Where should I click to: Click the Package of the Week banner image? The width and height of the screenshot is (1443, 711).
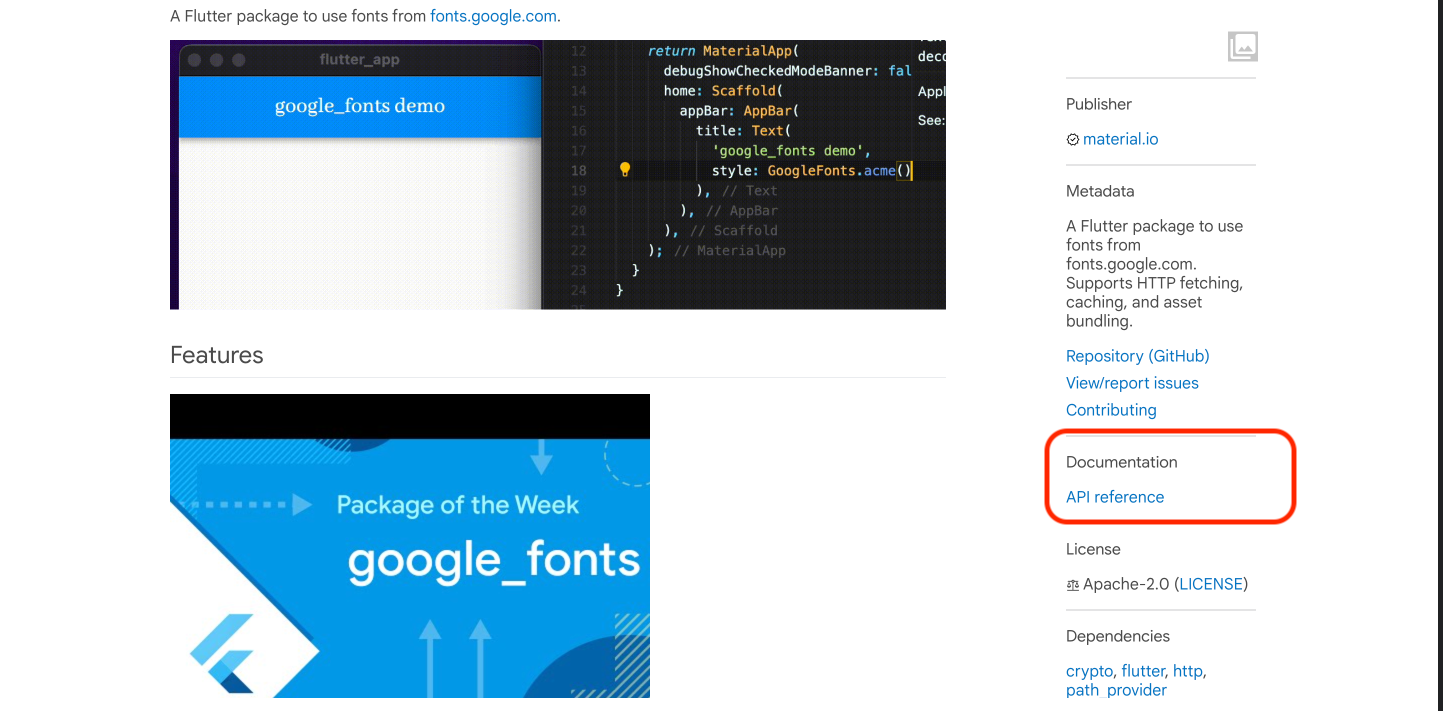(410, 546)
